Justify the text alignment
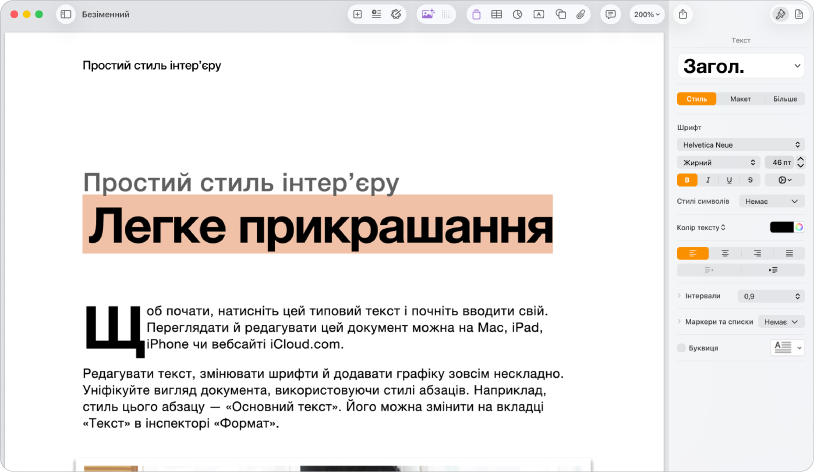This screenshot has width=814, height=473. 789,253
